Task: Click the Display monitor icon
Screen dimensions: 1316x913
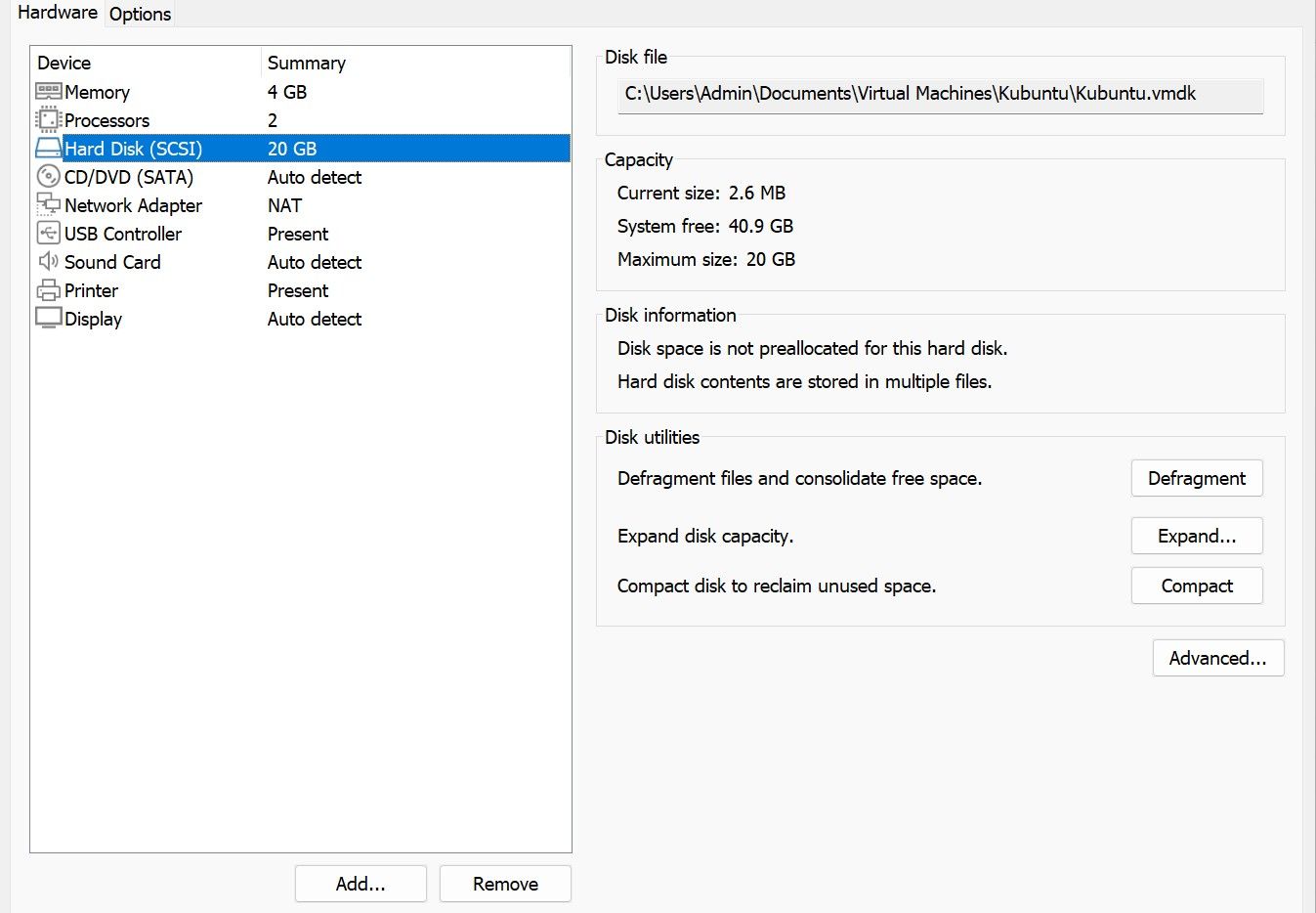Action: pos(48,319)
